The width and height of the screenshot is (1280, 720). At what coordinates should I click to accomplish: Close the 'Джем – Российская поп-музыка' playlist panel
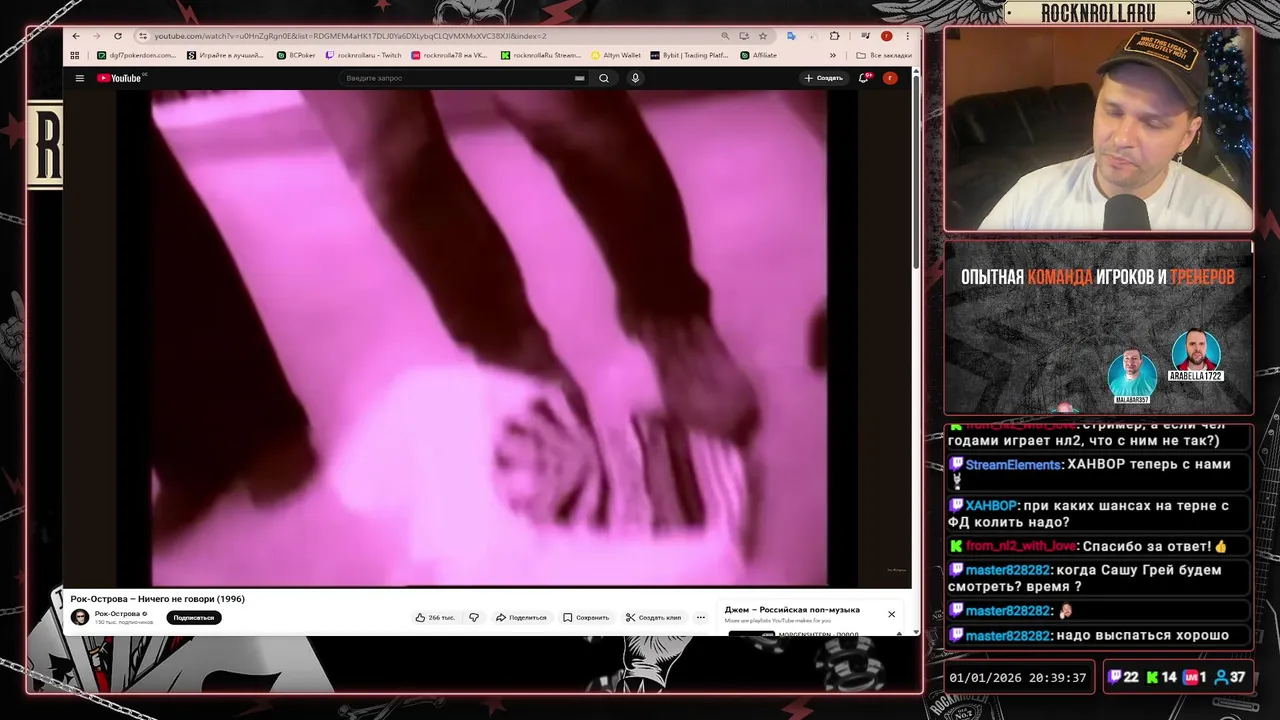coord(891,614)
